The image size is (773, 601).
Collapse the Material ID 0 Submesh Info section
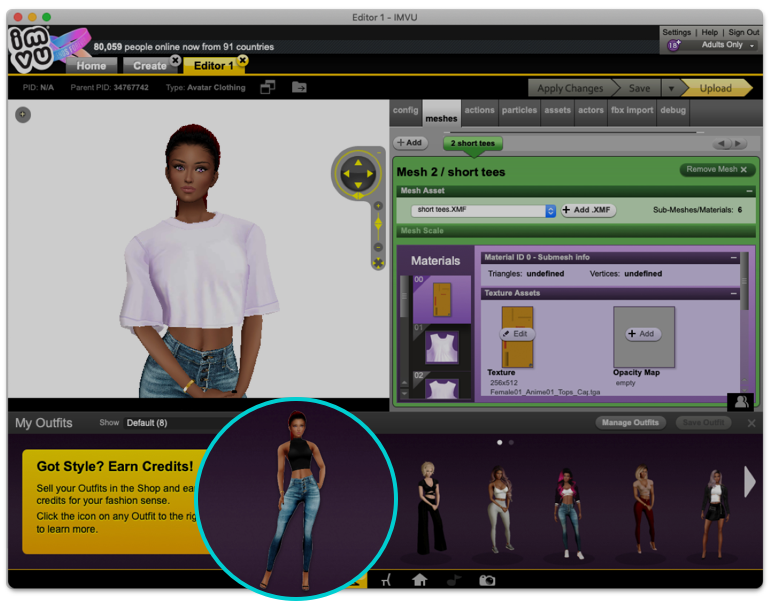point(734,257)
